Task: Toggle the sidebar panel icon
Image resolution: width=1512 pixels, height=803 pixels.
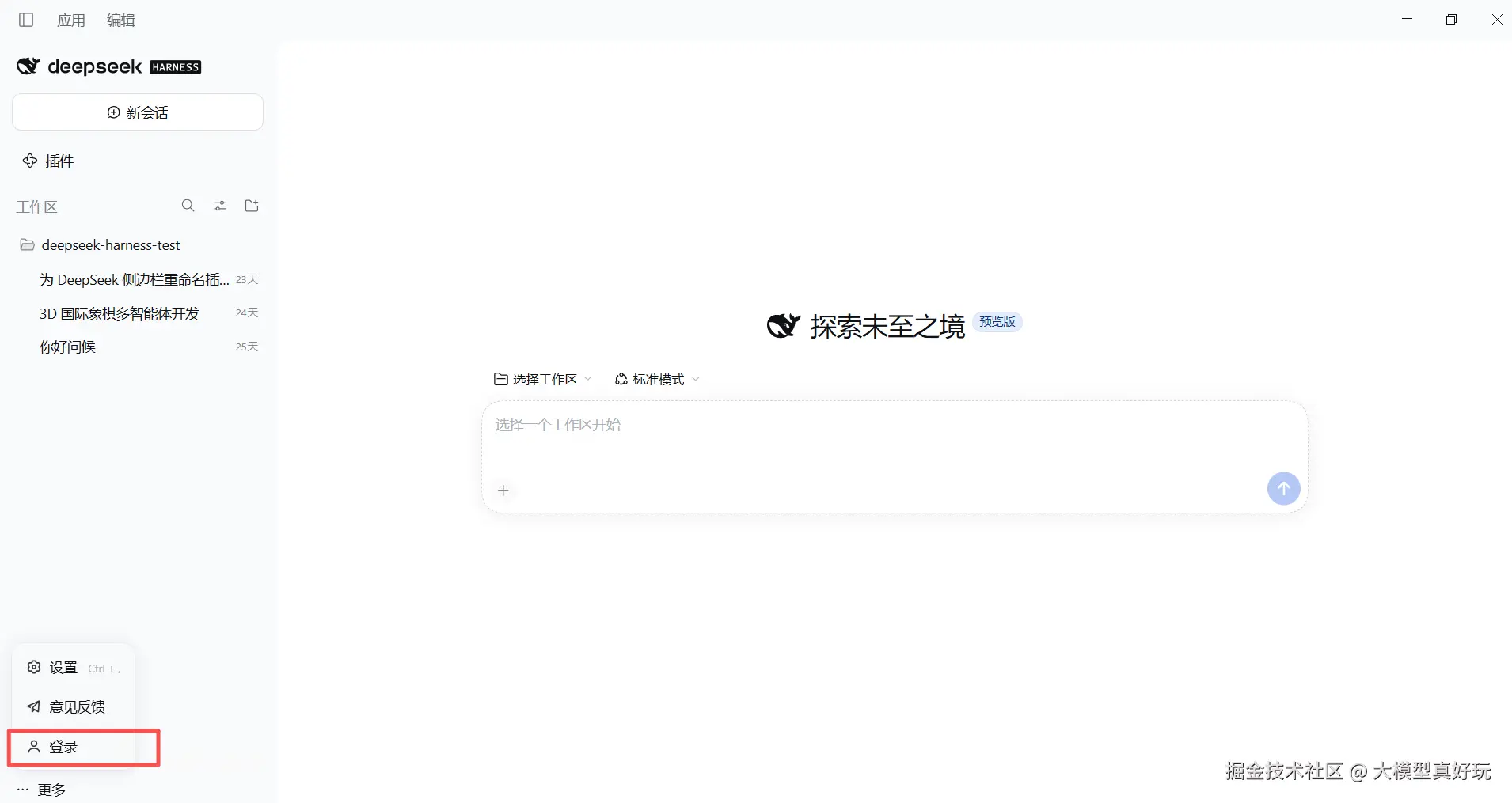Action: tap(26, 20)
